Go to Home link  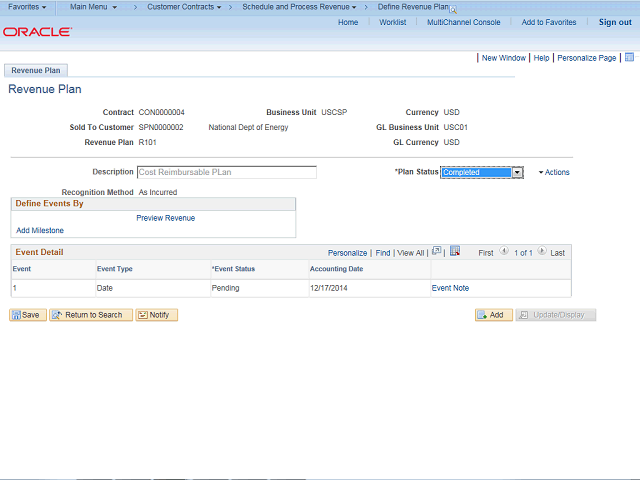point(348,22)
